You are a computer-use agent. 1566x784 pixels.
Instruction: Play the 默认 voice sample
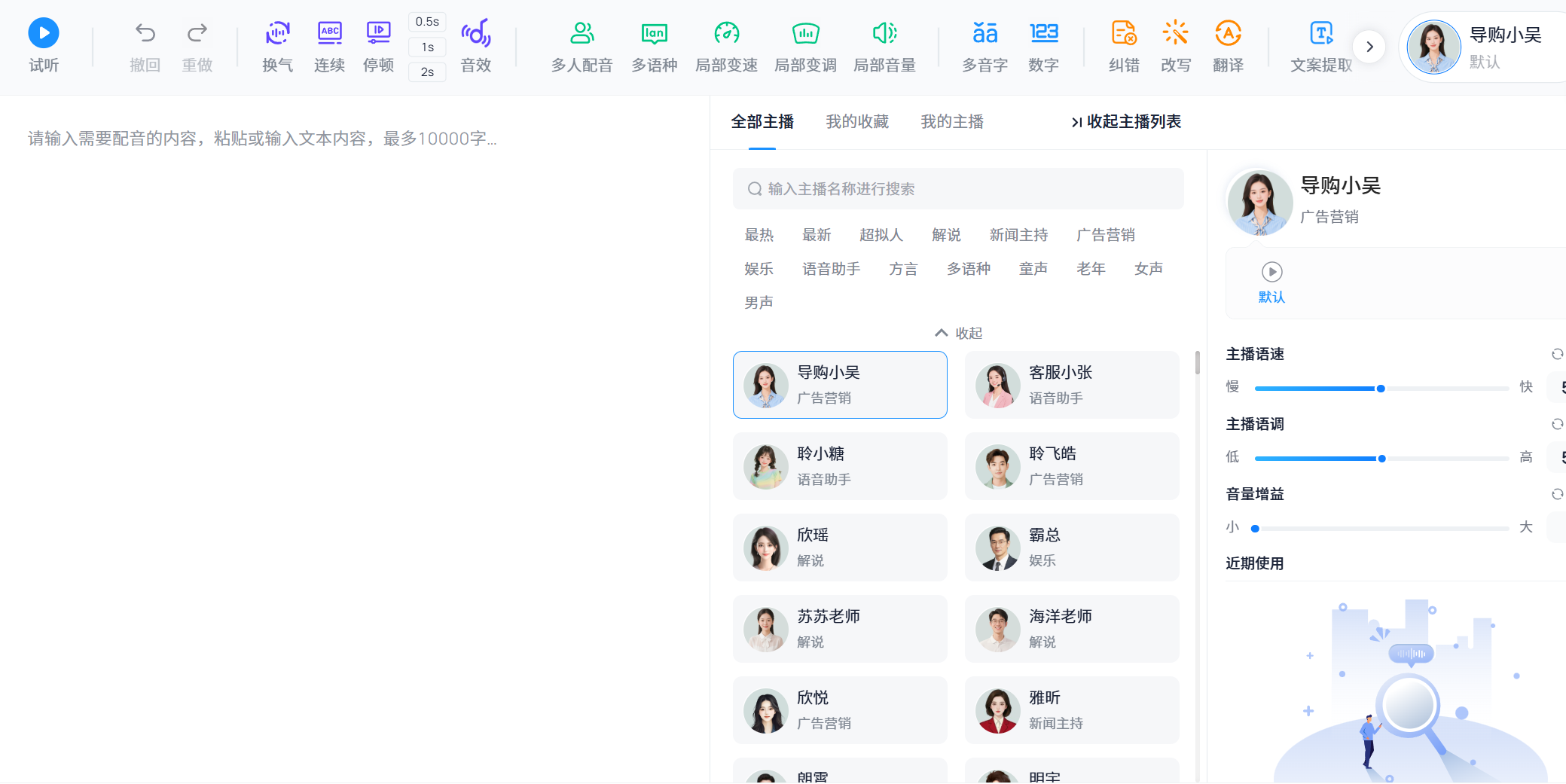click(1271, 272)
